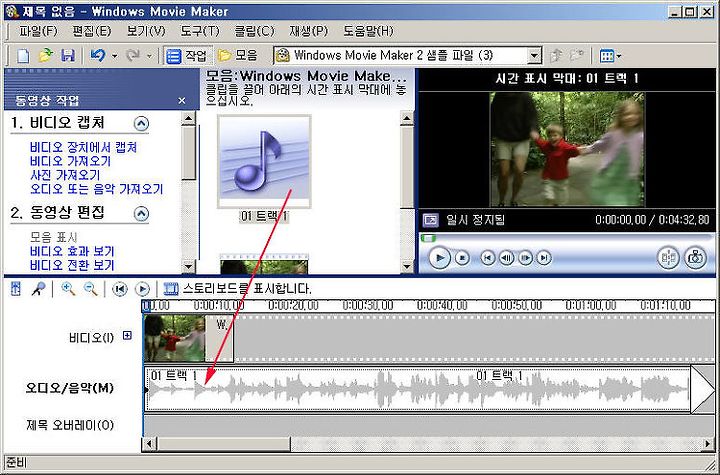720x475 pixels.
Task: Zoom out the timeline
Action: click(x=90, y=289)
